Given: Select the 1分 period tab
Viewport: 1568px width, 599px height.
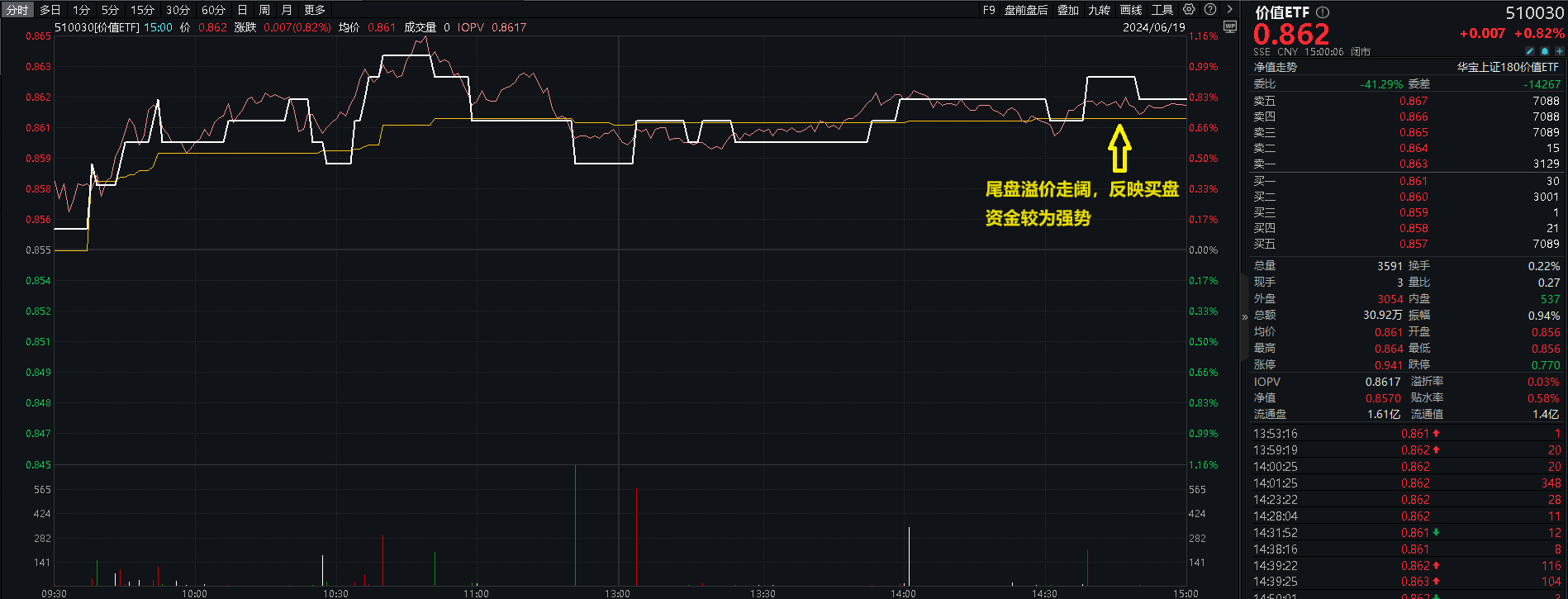Looking at the screenshot, I should [81, 10].
